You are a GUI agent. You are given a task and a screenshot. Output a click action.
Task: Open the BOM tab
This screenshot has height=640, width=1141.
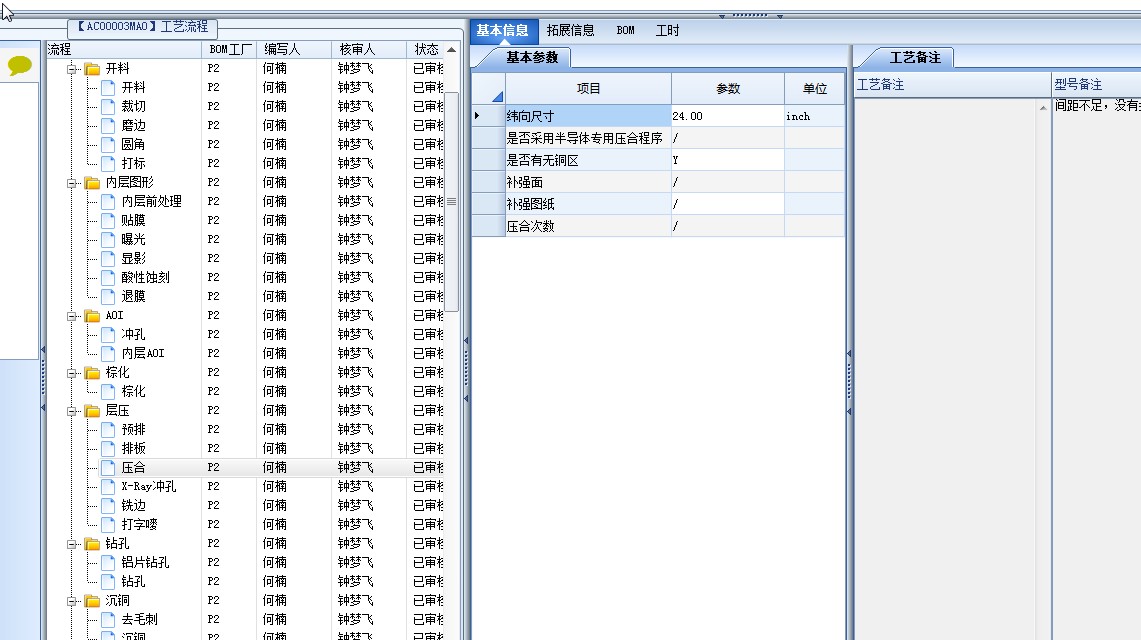click(625, 31)
